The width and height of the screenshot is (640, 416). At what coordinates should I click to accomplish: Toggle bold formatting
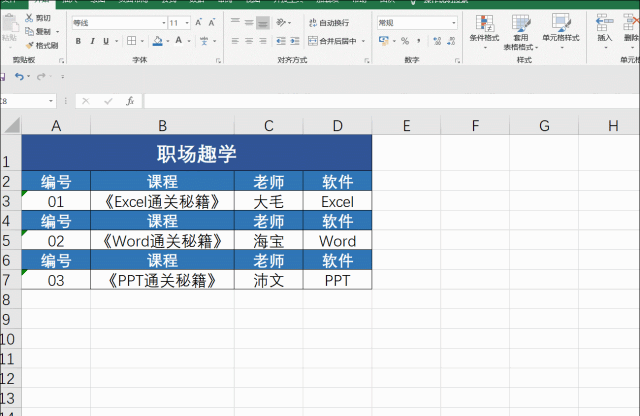[78, 41]
